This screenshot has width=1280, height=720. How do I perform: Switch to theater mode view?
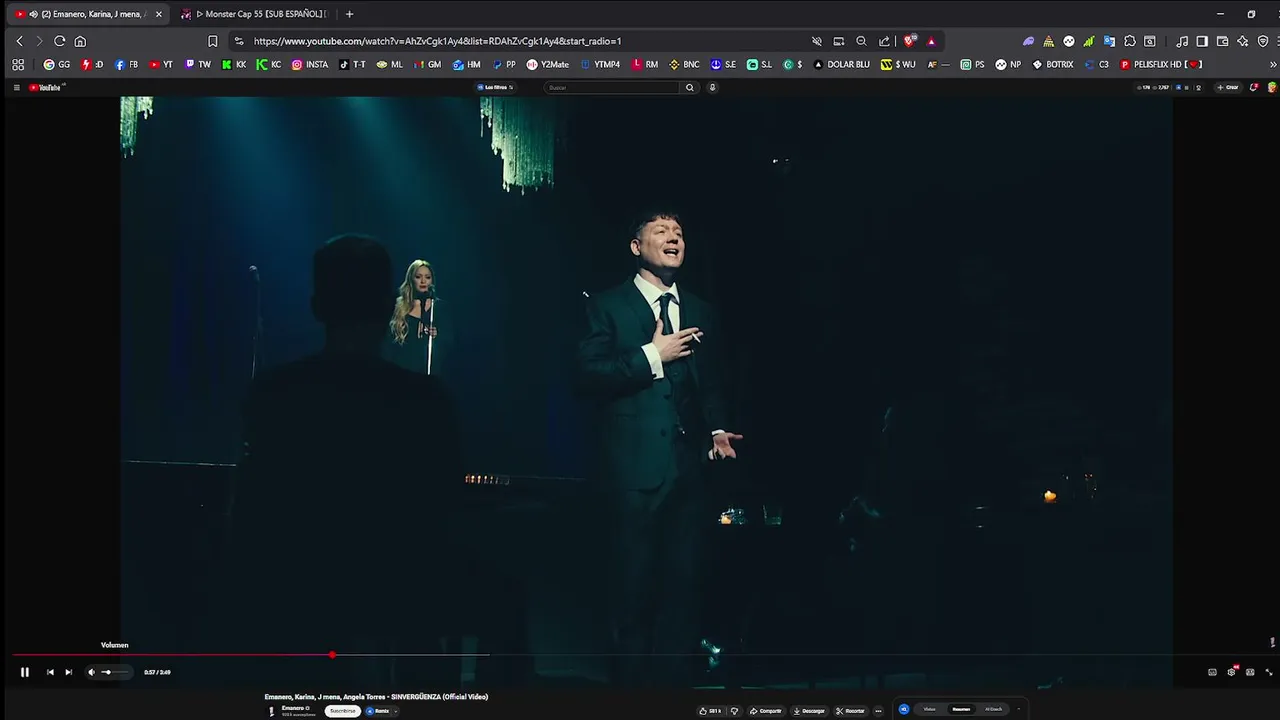pyautogui.click(x=1250, y=672)
